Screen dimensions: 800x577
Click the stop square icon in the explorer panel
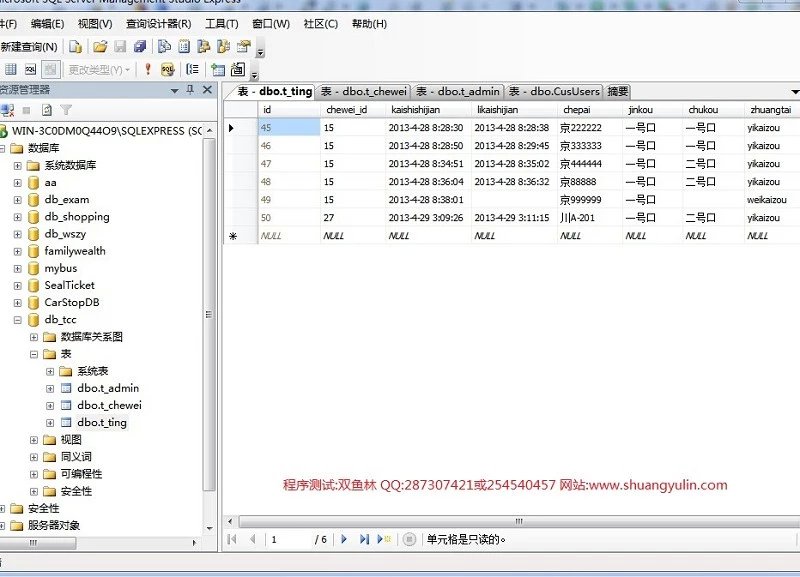(27, 110)
